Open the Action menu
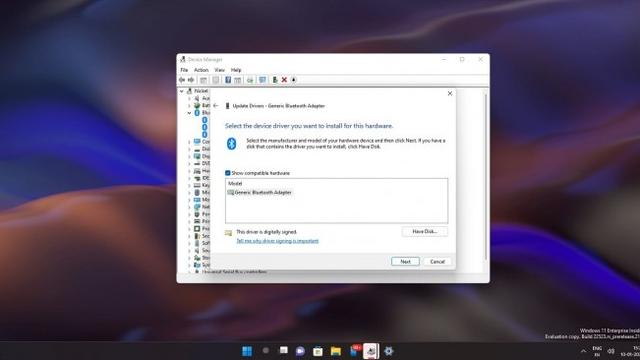640x360 pixels. tap(201, 70)
